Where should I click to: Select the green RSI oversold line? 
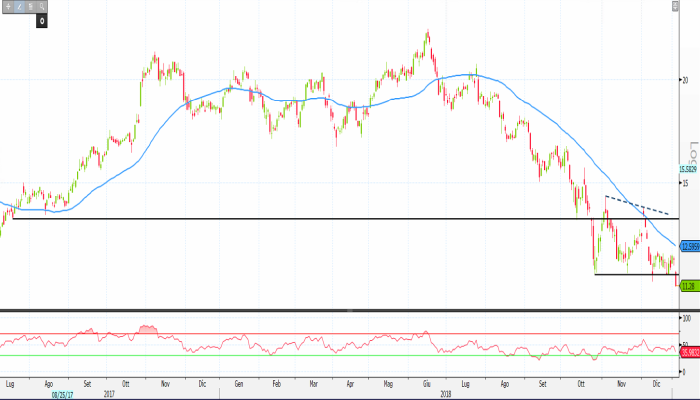(x=300, y=355)
